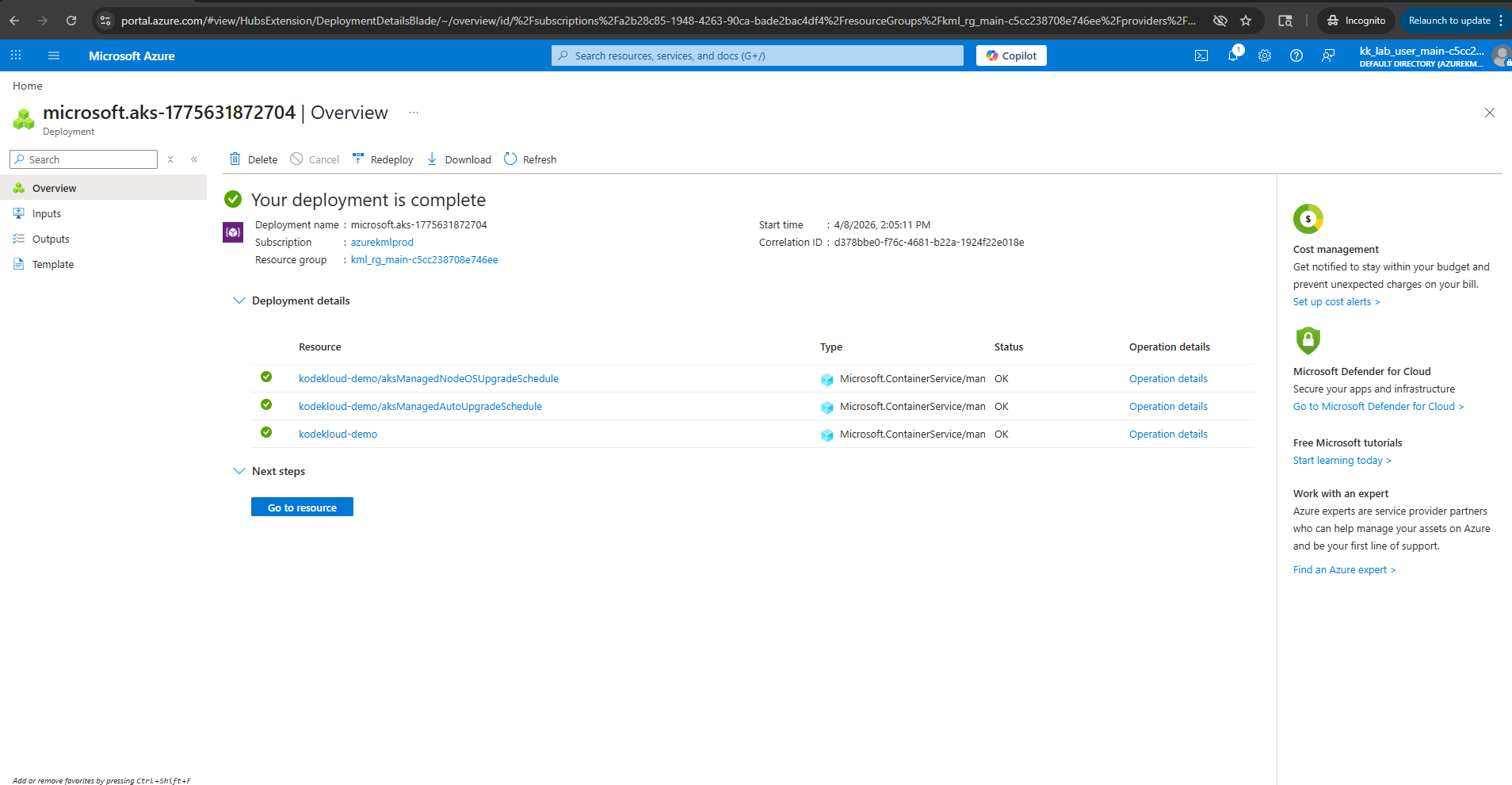
Task: Click the Incognito indicator in Chrome
Action: tap(1356, 21)
